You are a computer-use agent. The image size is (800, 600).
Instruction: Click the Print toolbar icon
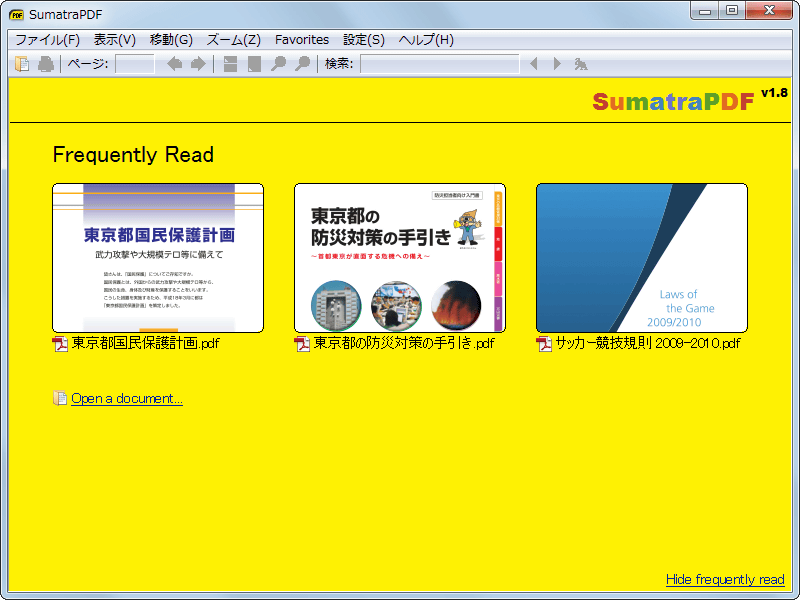[46, 64]
